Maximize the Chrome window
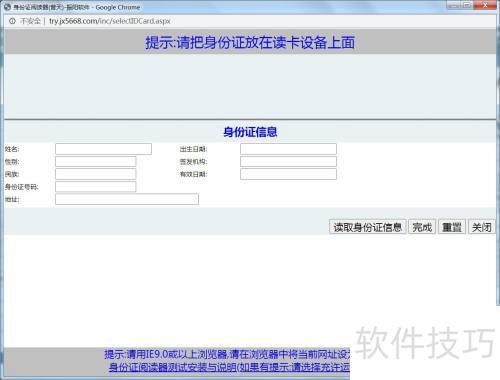The width and height of the screenshot is (500, 380). (467, 5)
